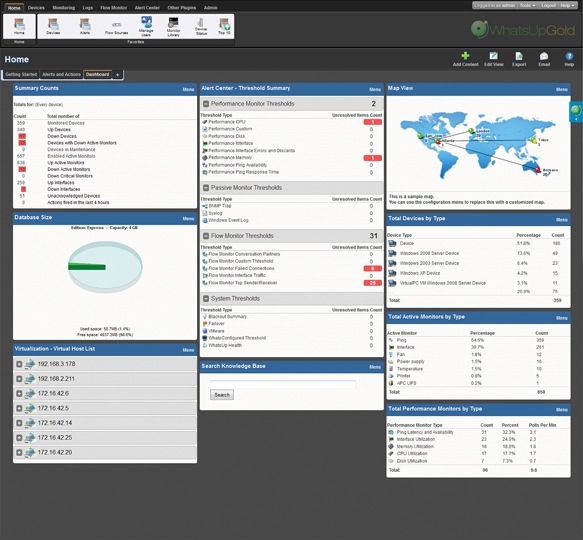Click the Export icon
The width and height of the screenshot is (583, 540).
click(519, 56)
